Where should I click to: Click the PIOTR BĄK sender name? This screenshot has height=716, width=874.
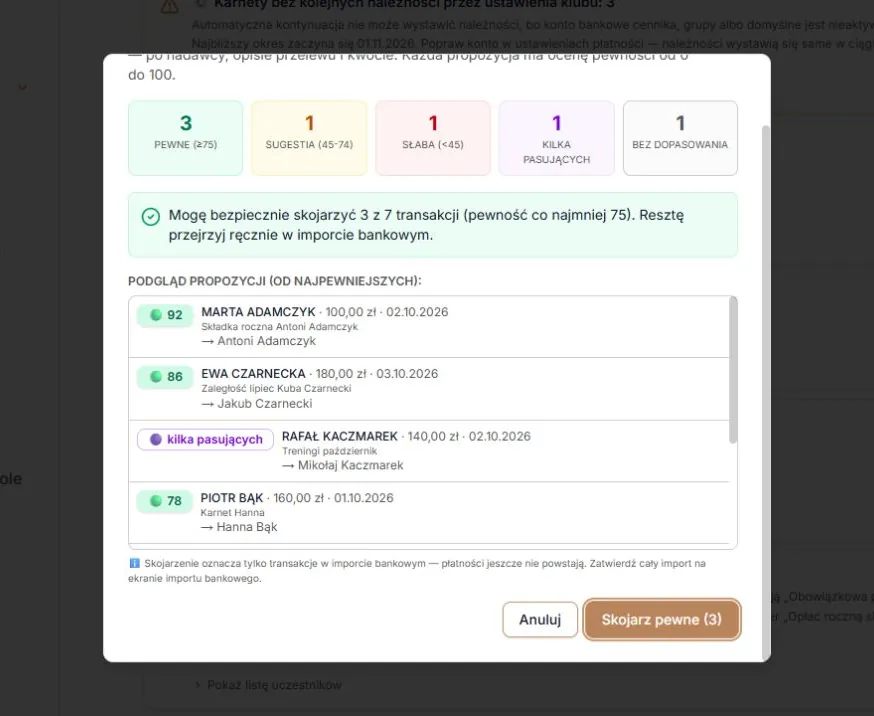click(x=231, y=498)
